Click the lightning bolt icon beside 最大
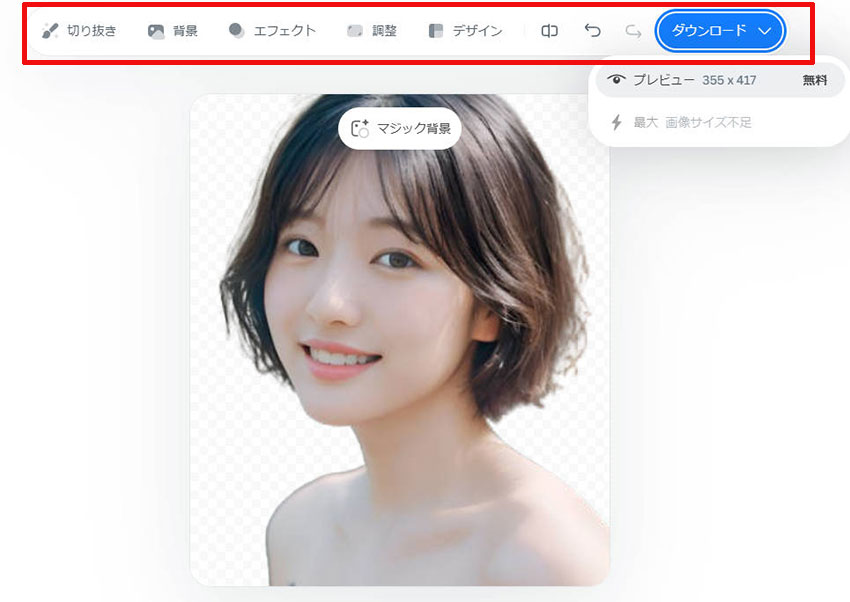 point(617,122)
